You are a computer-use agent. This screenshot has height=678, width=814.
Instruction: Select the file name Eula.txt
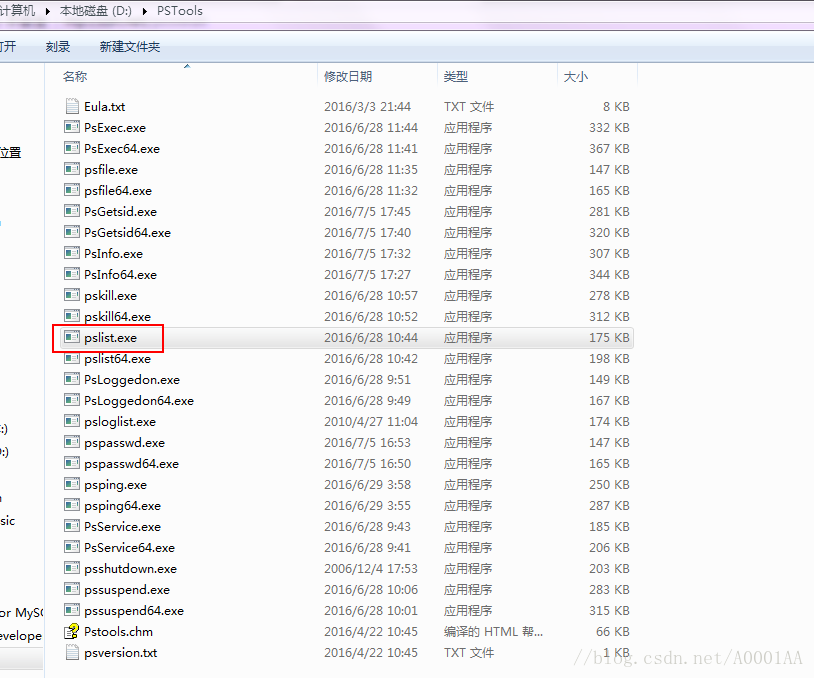[104, 106]
